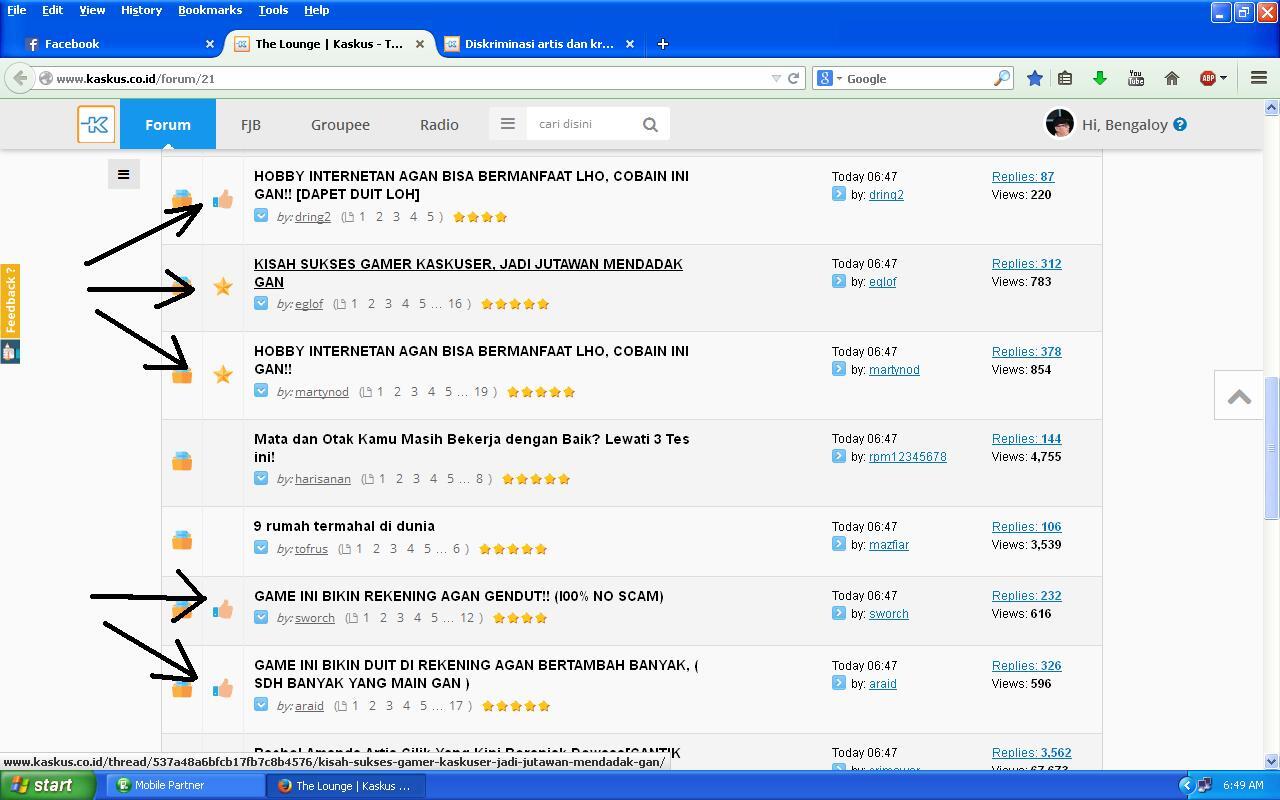The height and width of the screenshot is (800, 1280).
Task: Open the File menu
Action: point(17,10)
